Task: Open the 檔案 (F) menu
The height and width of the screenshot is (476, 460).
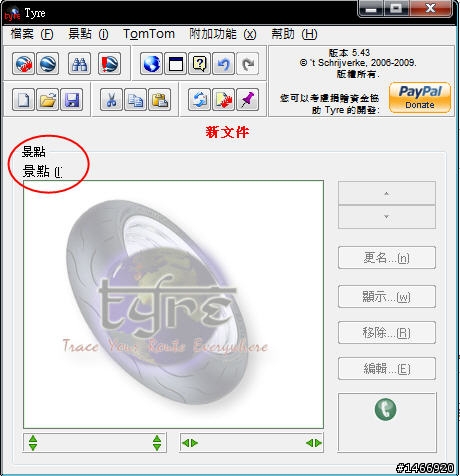Action: pos(32,34)
